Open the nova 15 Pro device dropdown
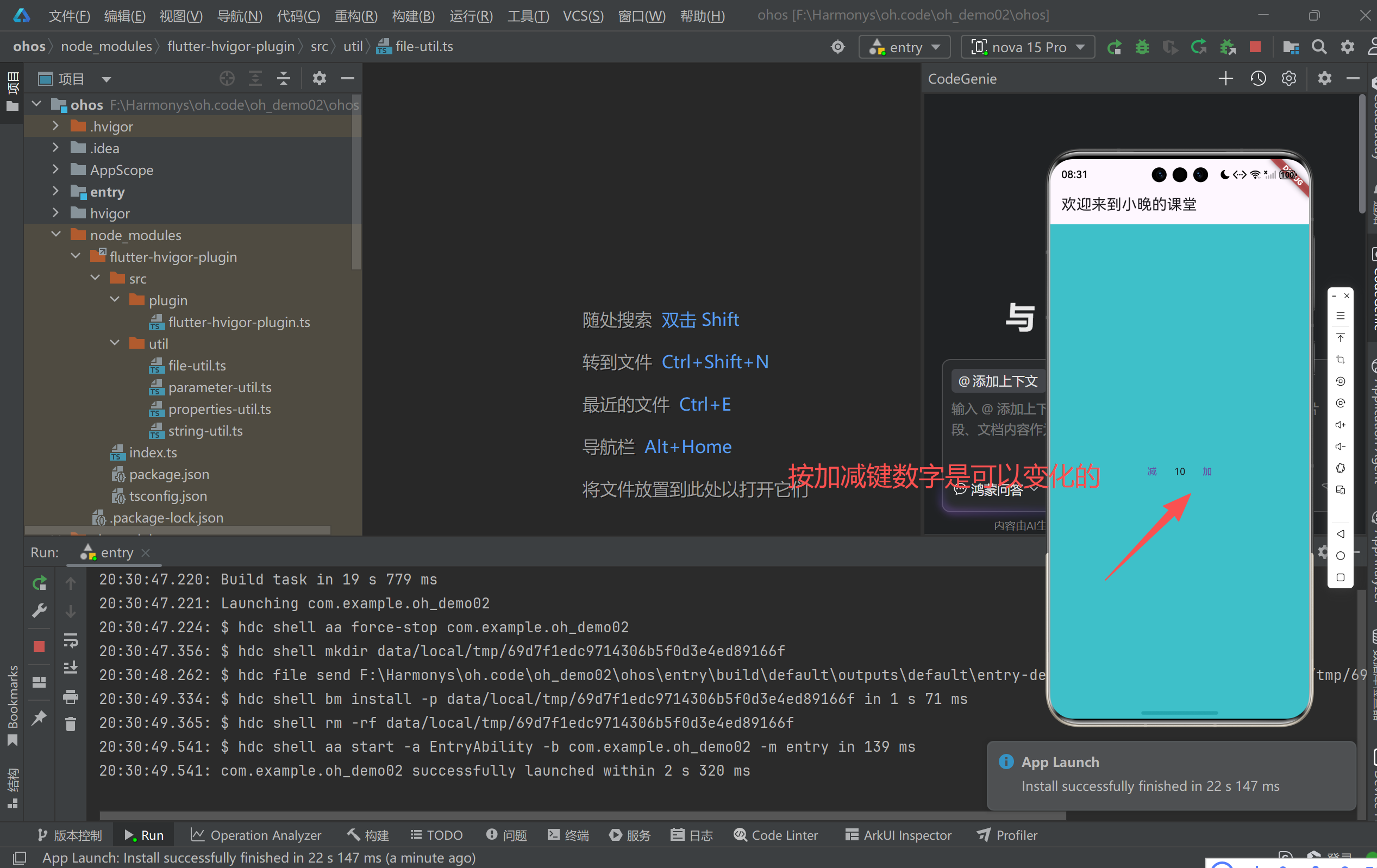Viewport: 1377px width, 868px height. pyautogui.click(x=1028, y=47)
